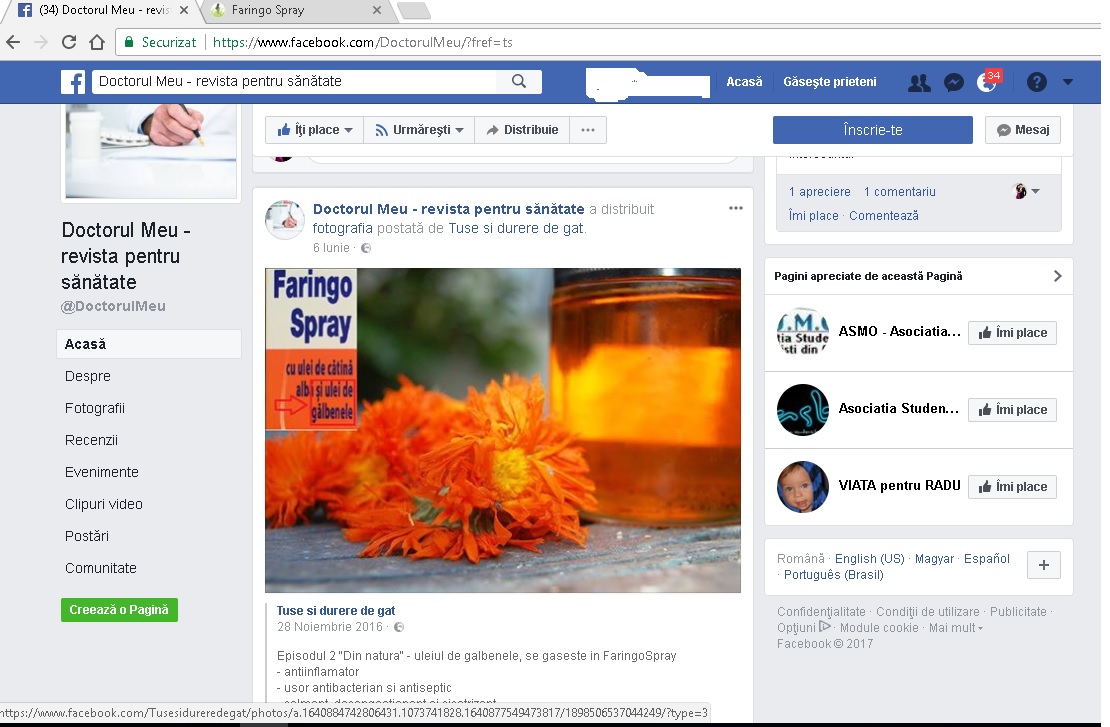Viewport: 1110px width, 727px height.
Task: Open Doctorul Meu post author link
Action: (x=449, y=209)
